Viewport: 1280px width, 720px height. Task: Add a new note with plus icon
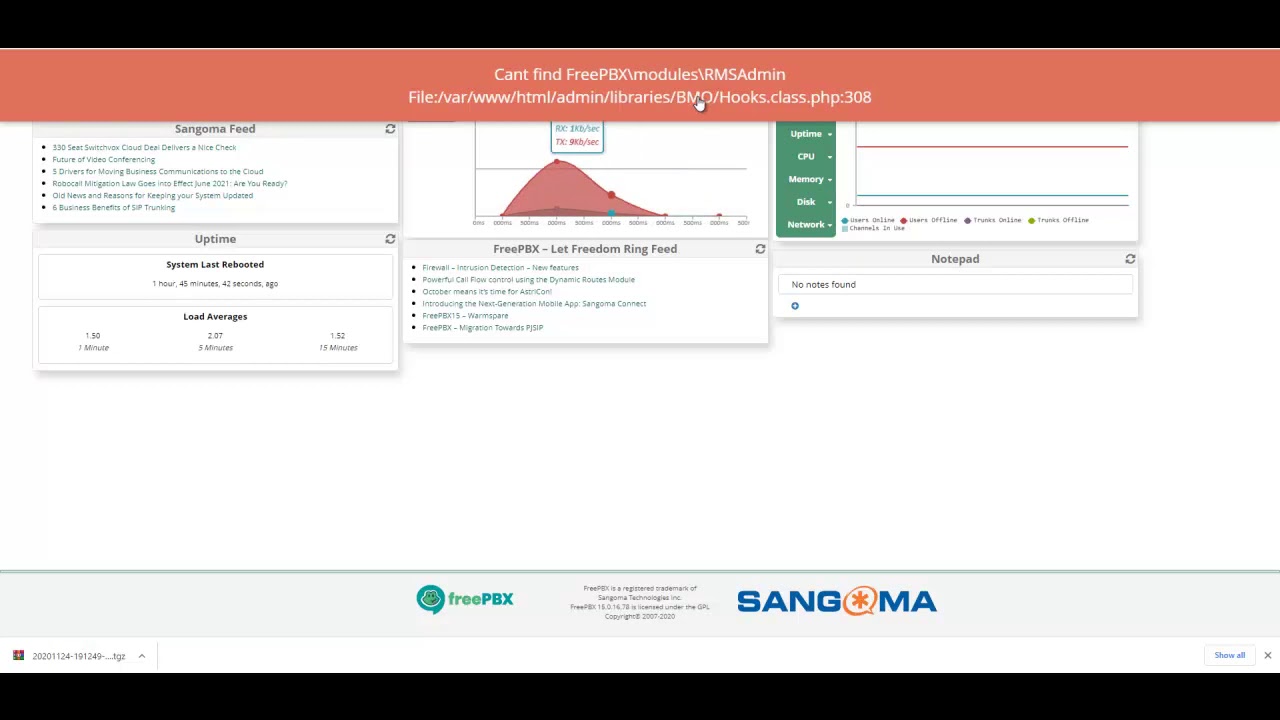[x=795, y=306]
